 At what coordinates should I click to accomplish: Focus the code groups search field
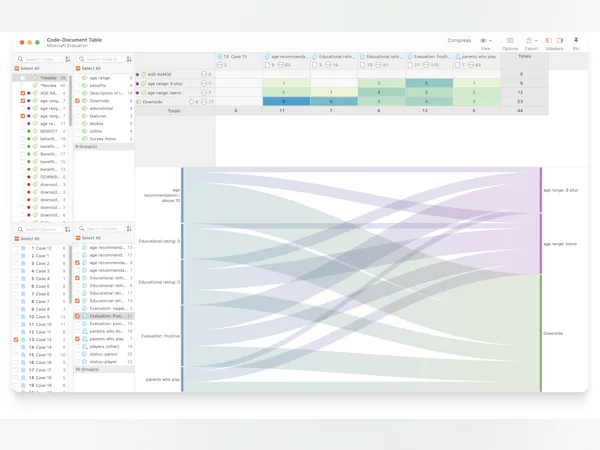click(x=101, y=59)
